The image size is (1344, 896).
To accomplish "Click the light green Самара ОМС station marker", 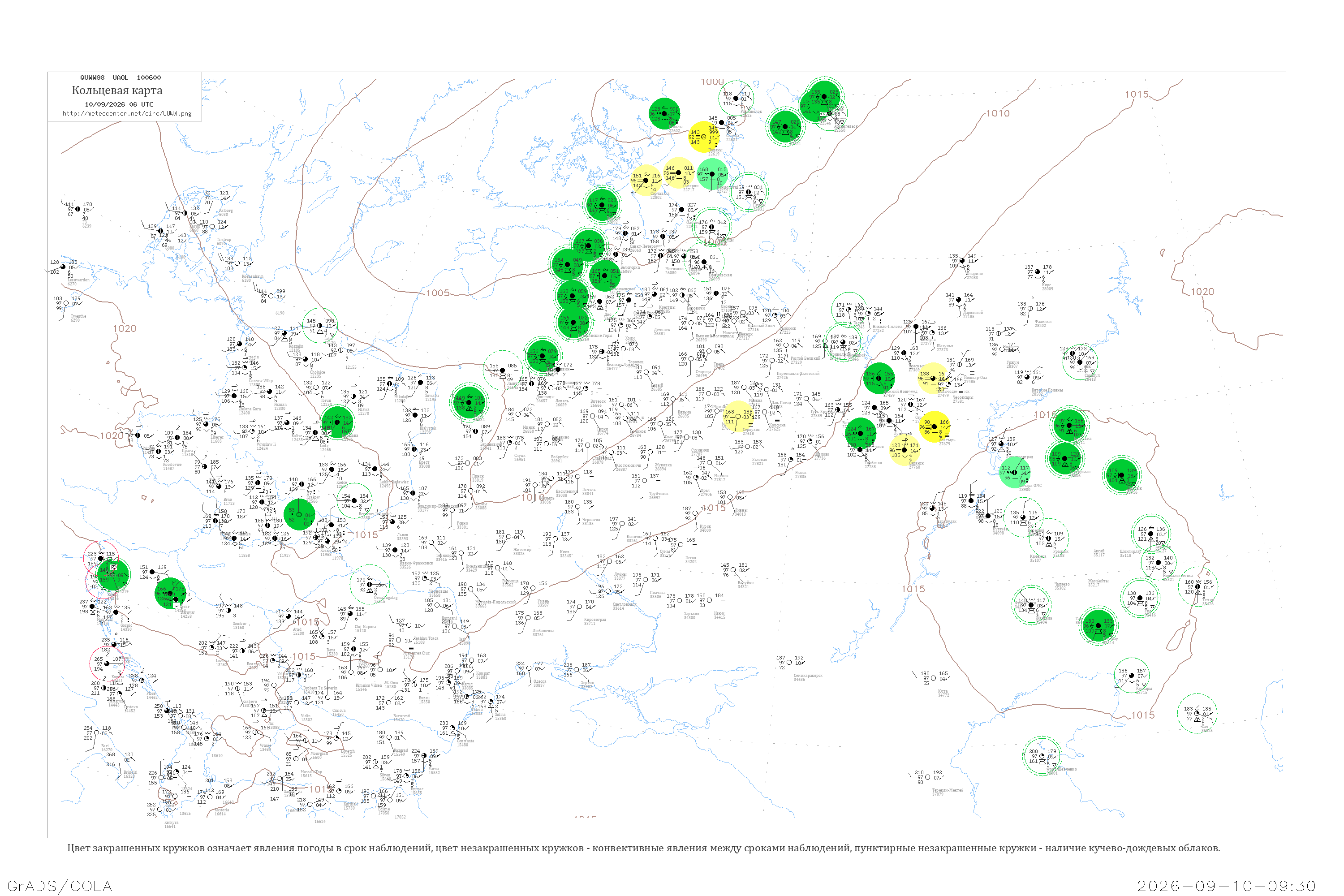I will [x=1014, y=472].
